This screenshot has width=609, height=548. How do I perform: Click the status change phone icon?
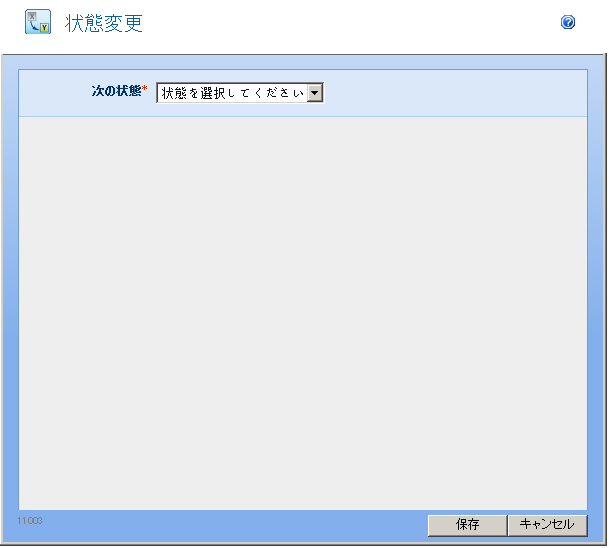click(x=38, y=22)
